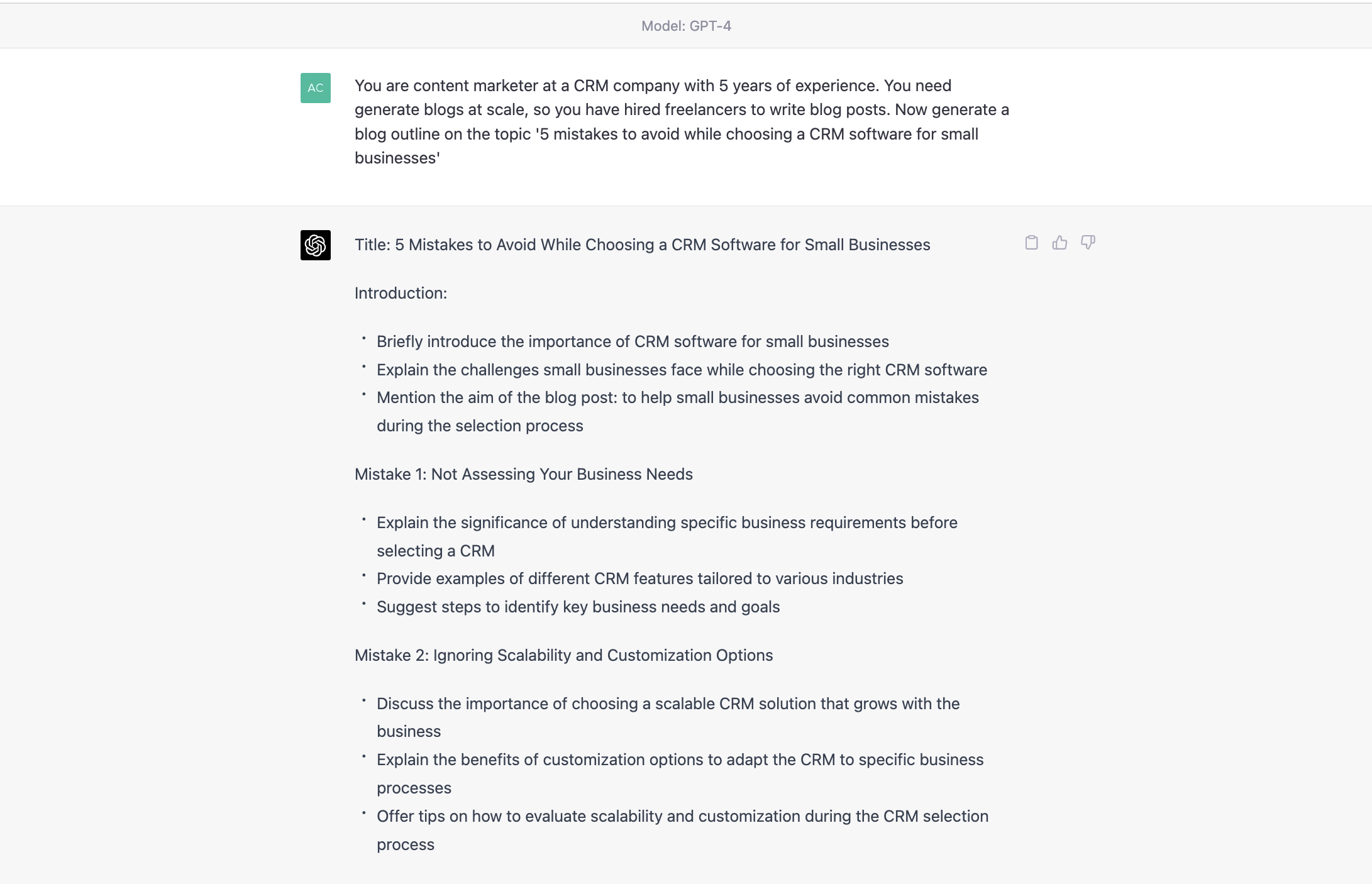The height and width of the screenshot is (884, 1372).
Task: Click the 'Mistake 2: Ignoring Scalability' heading
Action: 564,655
